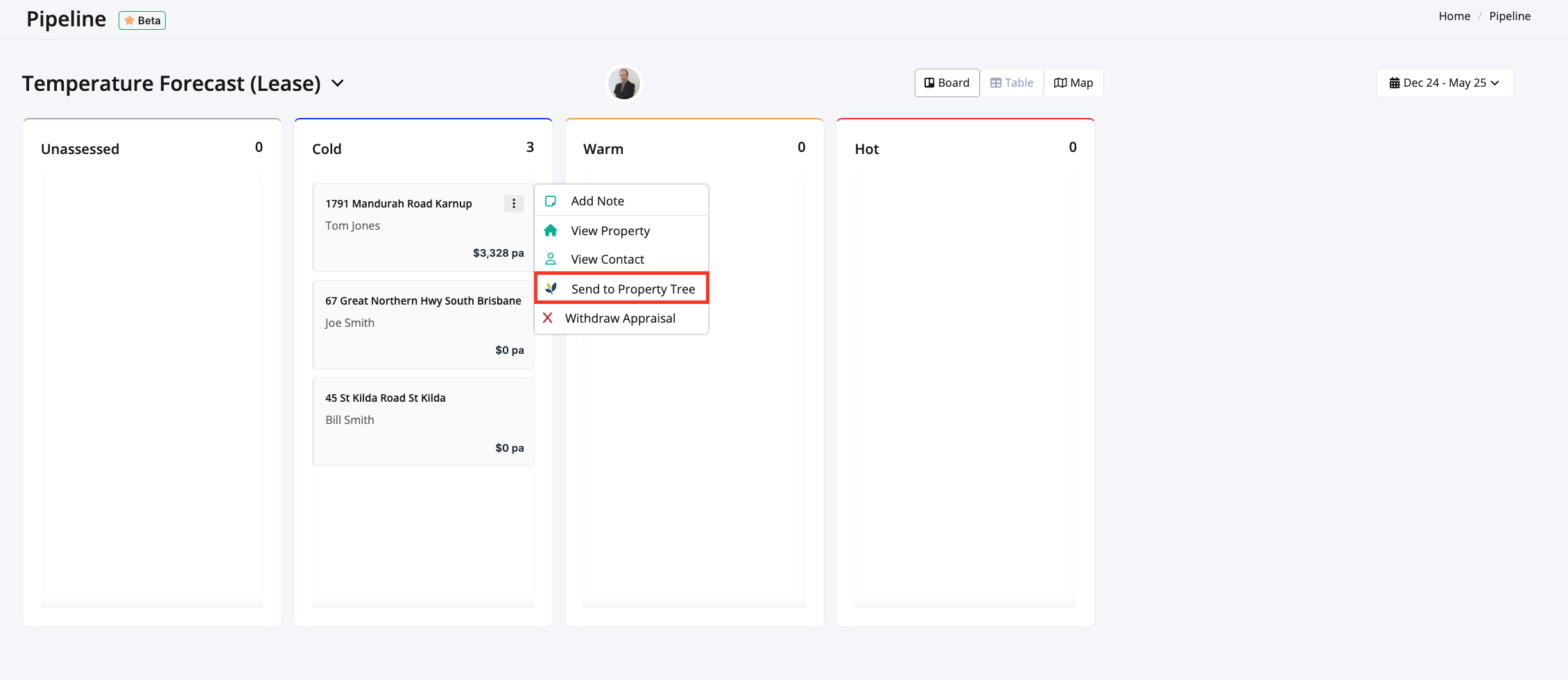Click the Cold column header
This screenshot has width=1568, height=680.
(327, 148)
